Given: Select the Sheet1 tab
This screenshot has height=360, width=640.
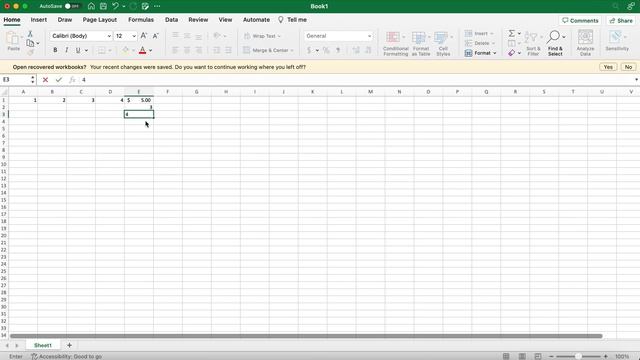Looking at the screenshot, I should pos(43,345).
